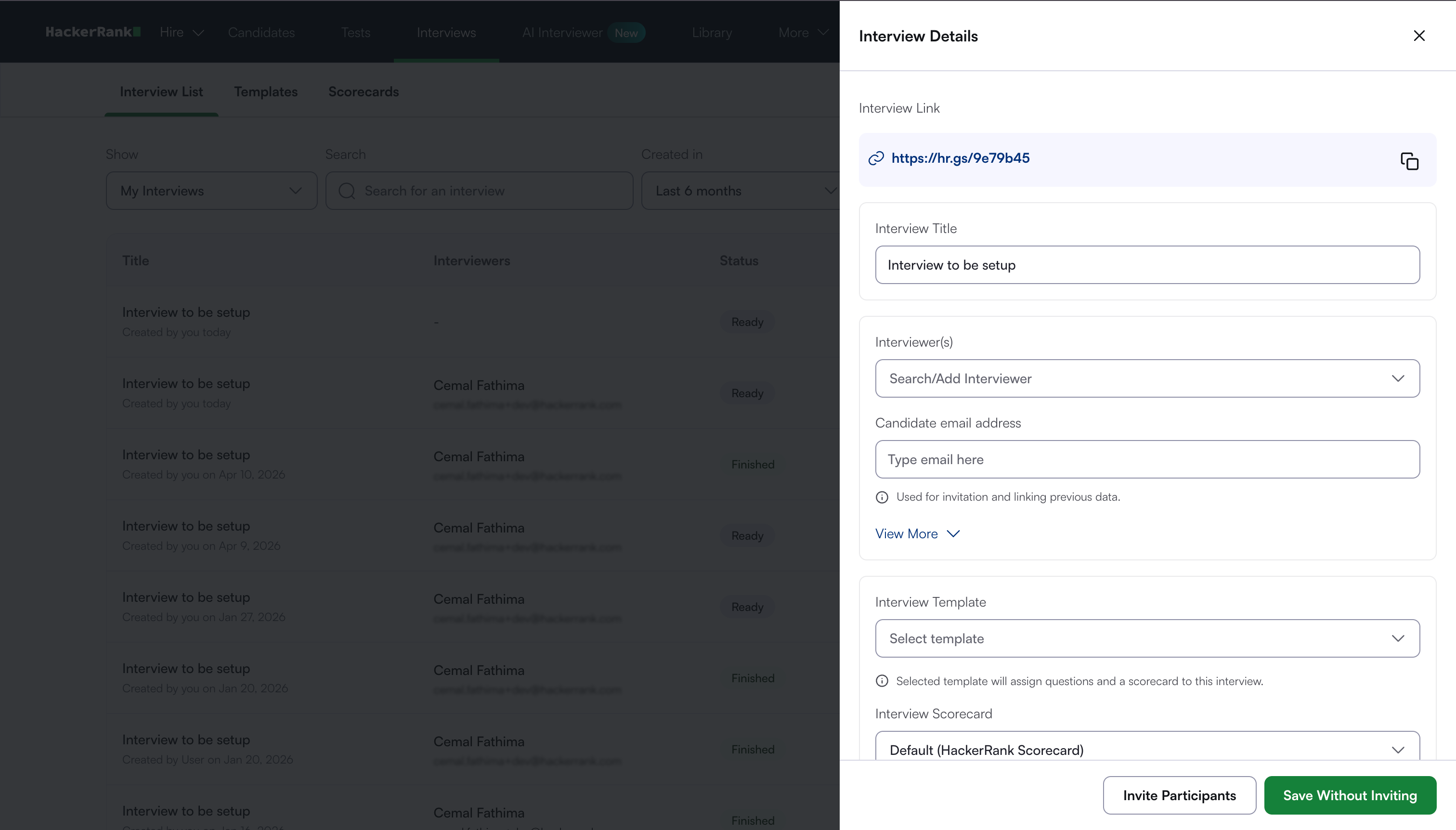Switch to the Scorecards tab
This screenshot has height=830, width=1456.
coord(363,92)
